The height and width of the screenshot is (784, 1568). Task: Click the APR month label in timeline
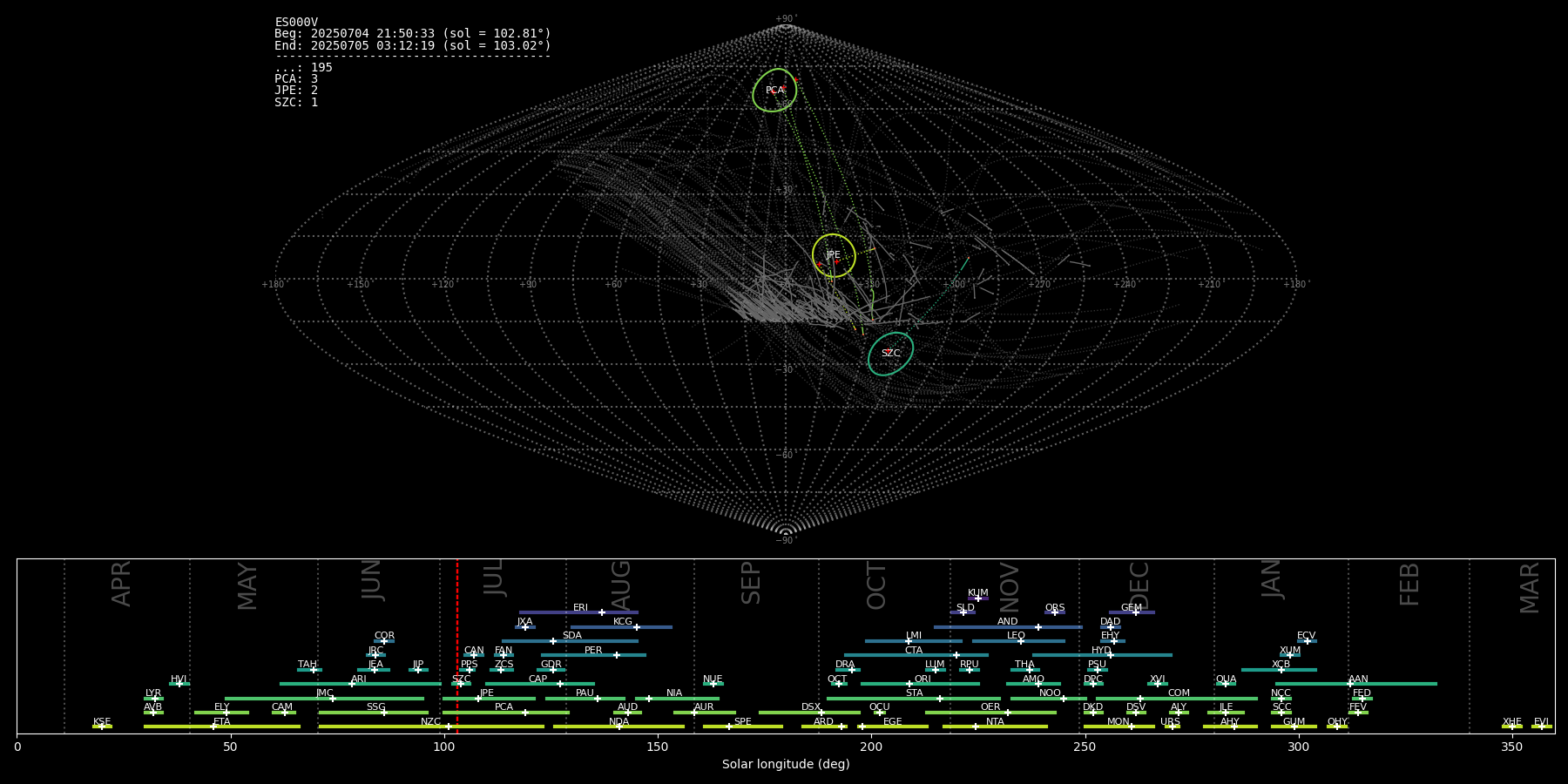point(121,584)
